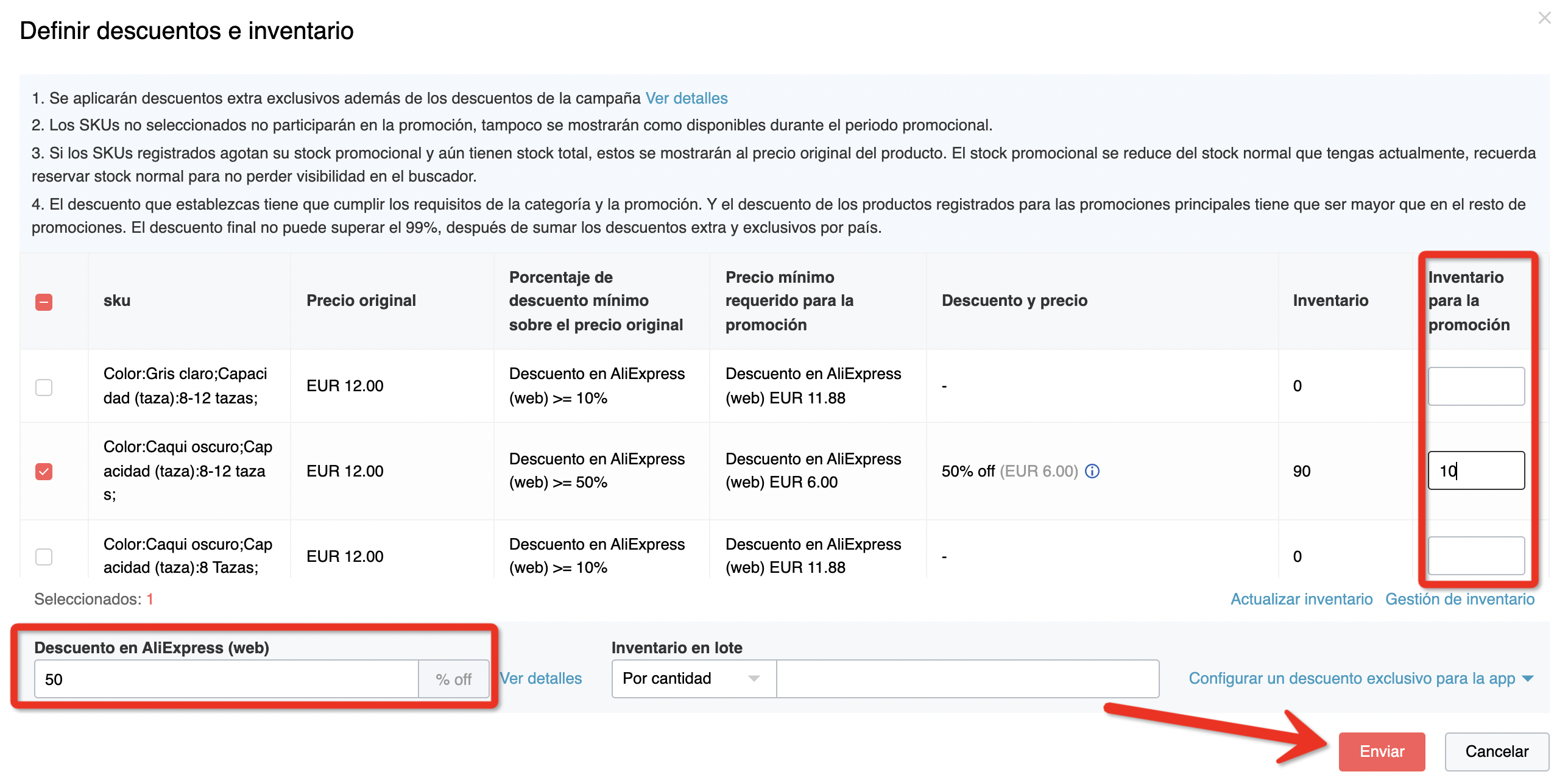The width and height of the screenshot is (1568, 780).
Task: Click promo inventory field containing 10
Action: (1475, 470)
